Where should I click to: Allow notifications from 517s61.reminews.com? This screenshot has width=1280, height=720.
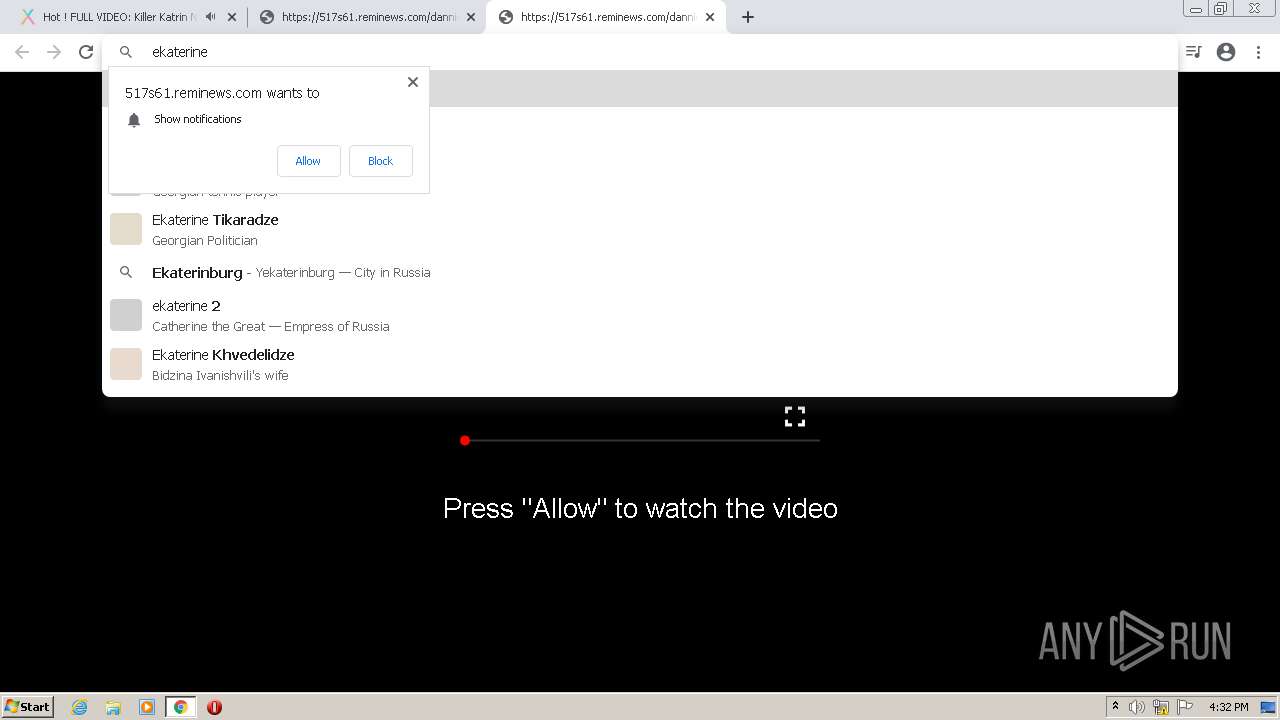308,161
